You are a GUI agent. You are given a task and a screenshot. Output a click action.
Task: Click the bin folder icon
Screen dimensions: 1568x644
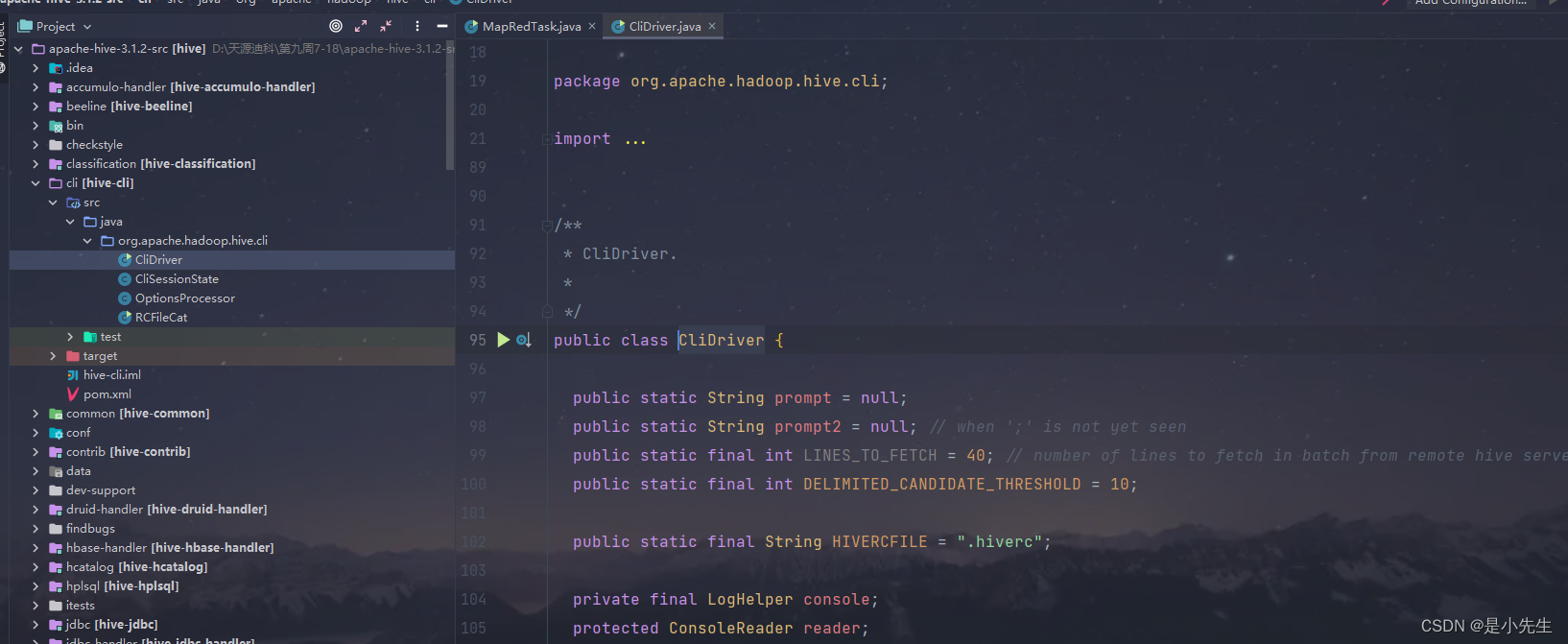(x=56, y=126)
